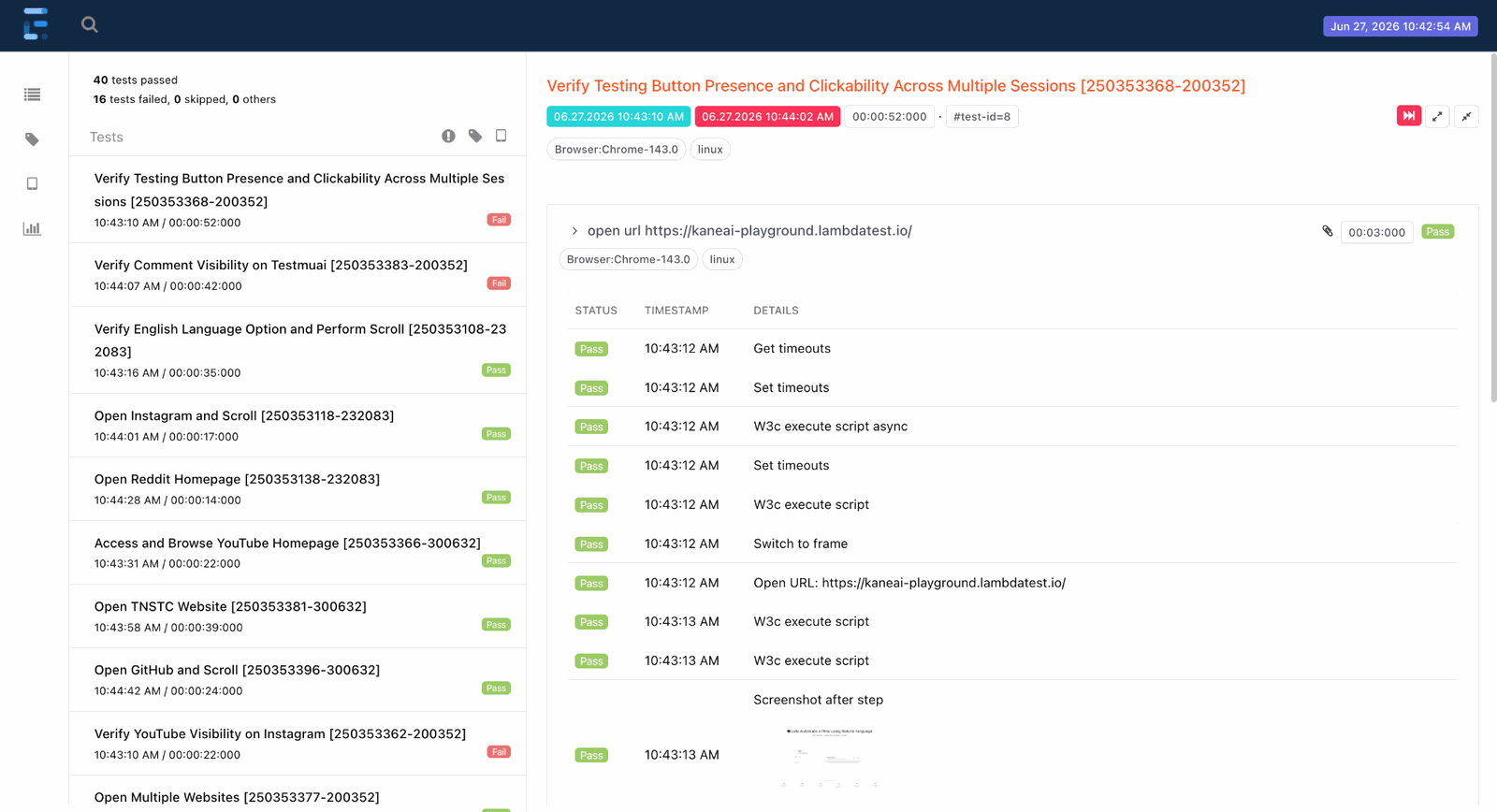Click the expand all steps arrows icon
Image resolution: width=1497 pixels, height=812 pixels.
pyautogui.click(x=1438, y=116)
